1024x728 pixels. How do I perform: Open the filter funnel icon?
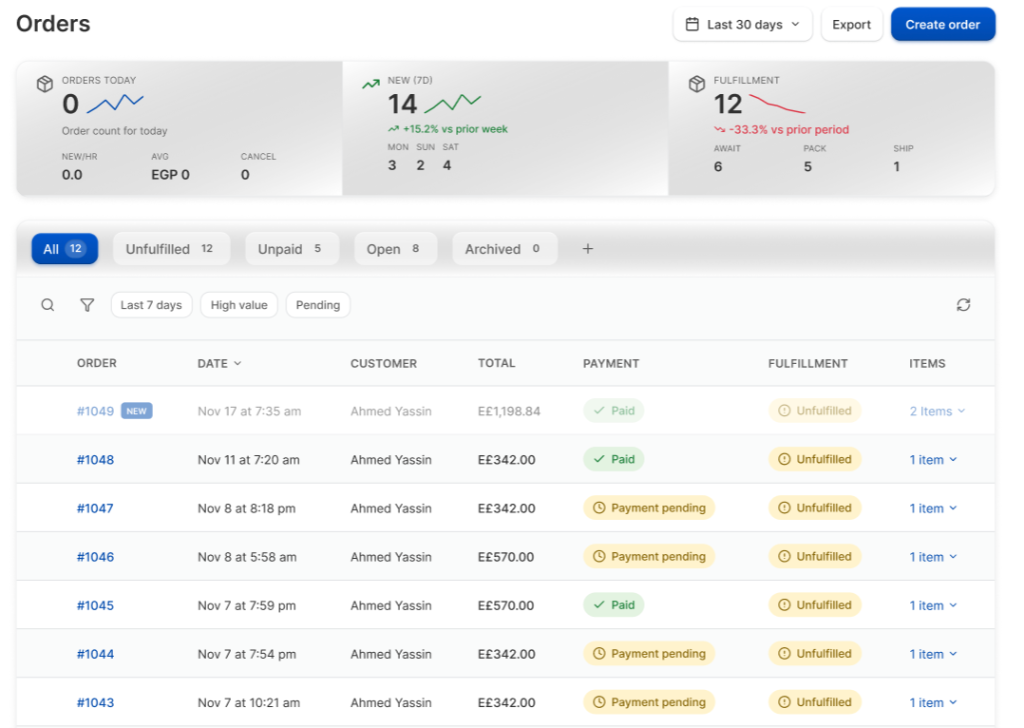(x=87, y=304)
